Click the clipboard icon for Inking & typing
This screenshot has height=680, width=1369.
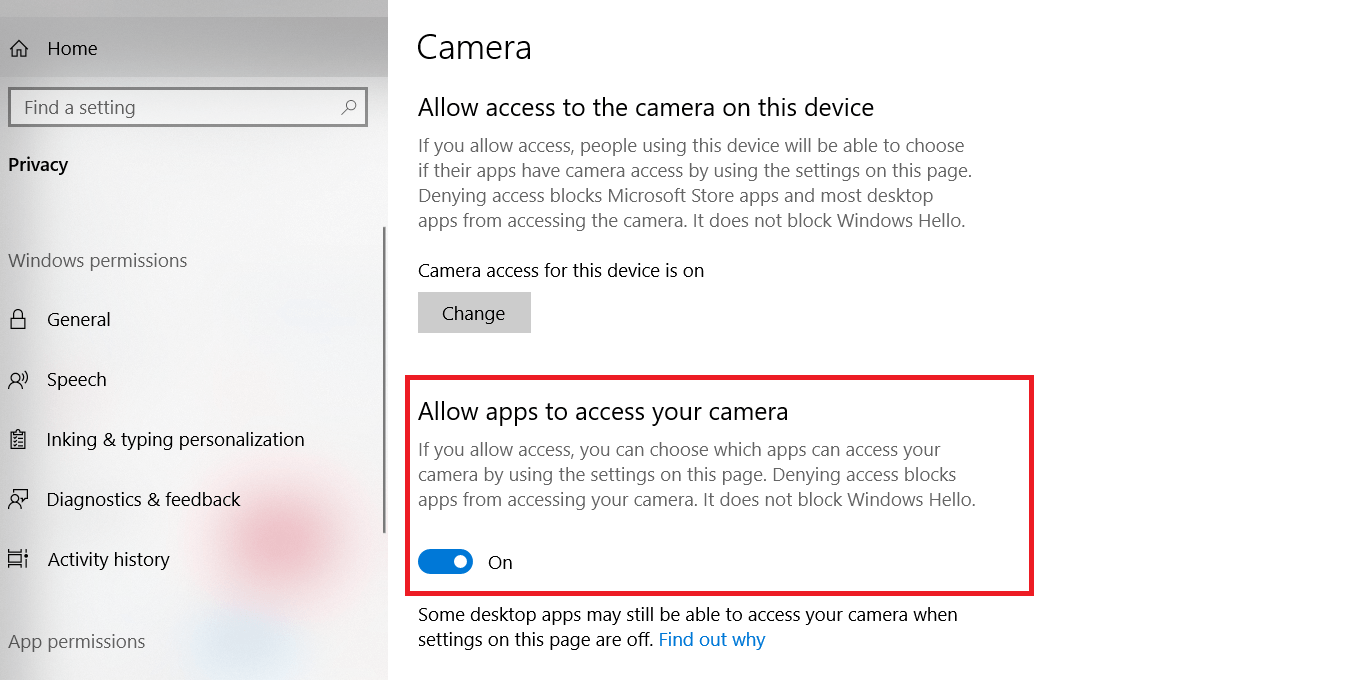point(18,440)
